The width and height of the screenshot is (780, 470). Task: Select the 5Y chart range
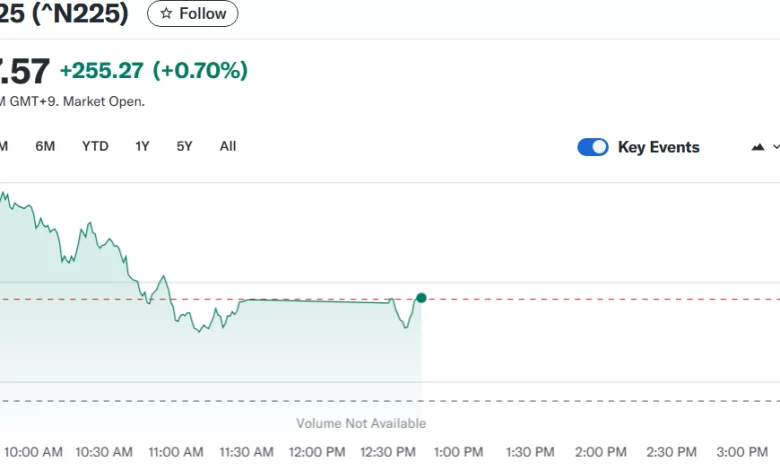pyautogui.click(x=184, y=146)
